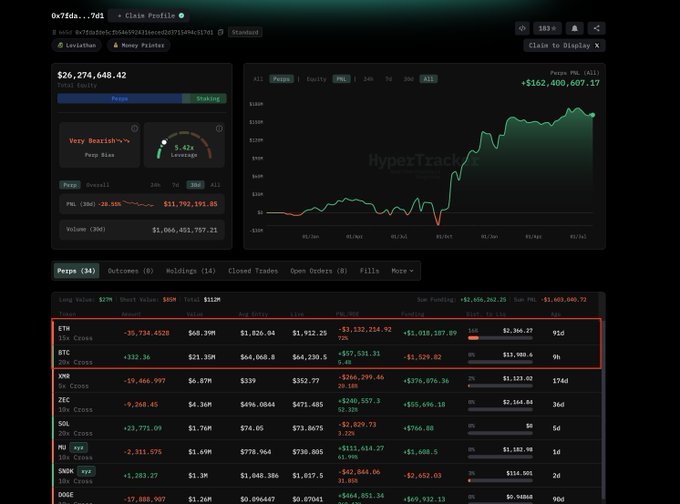Viewport: 680px width, 504px height.
Task: Select Overall in the stats panel toggle
Action: [x=98, y=185]
